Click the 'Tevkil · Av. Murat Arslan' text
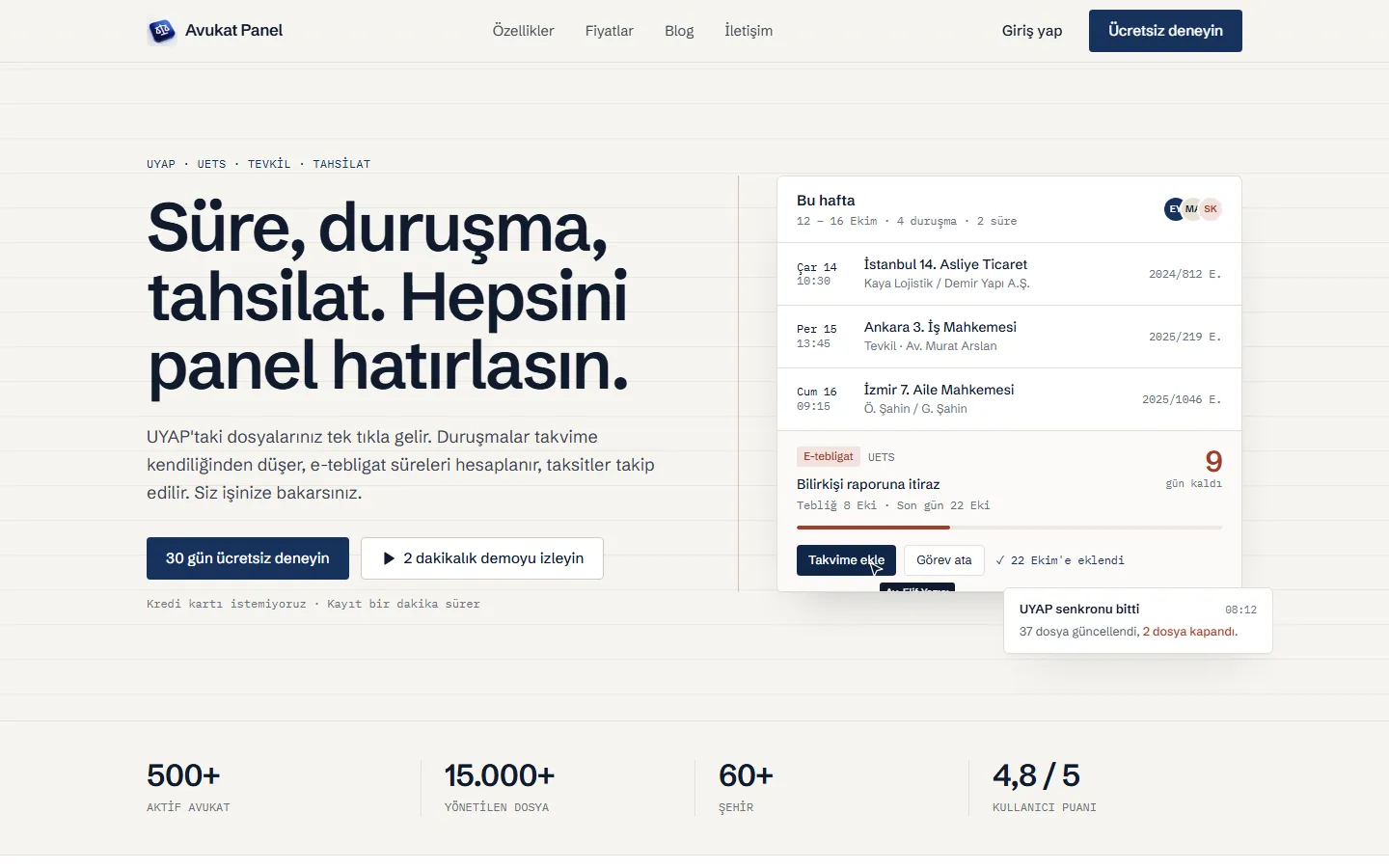 click(x=931, y=346)
